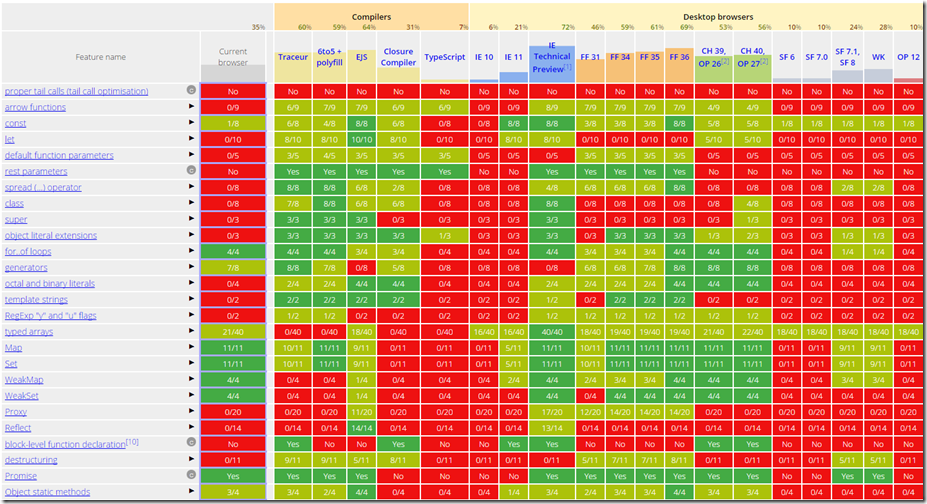Click footnote [2] on the CH 39, OP 26 header
The width and height of the screenshot is (927, 504).
725,61
